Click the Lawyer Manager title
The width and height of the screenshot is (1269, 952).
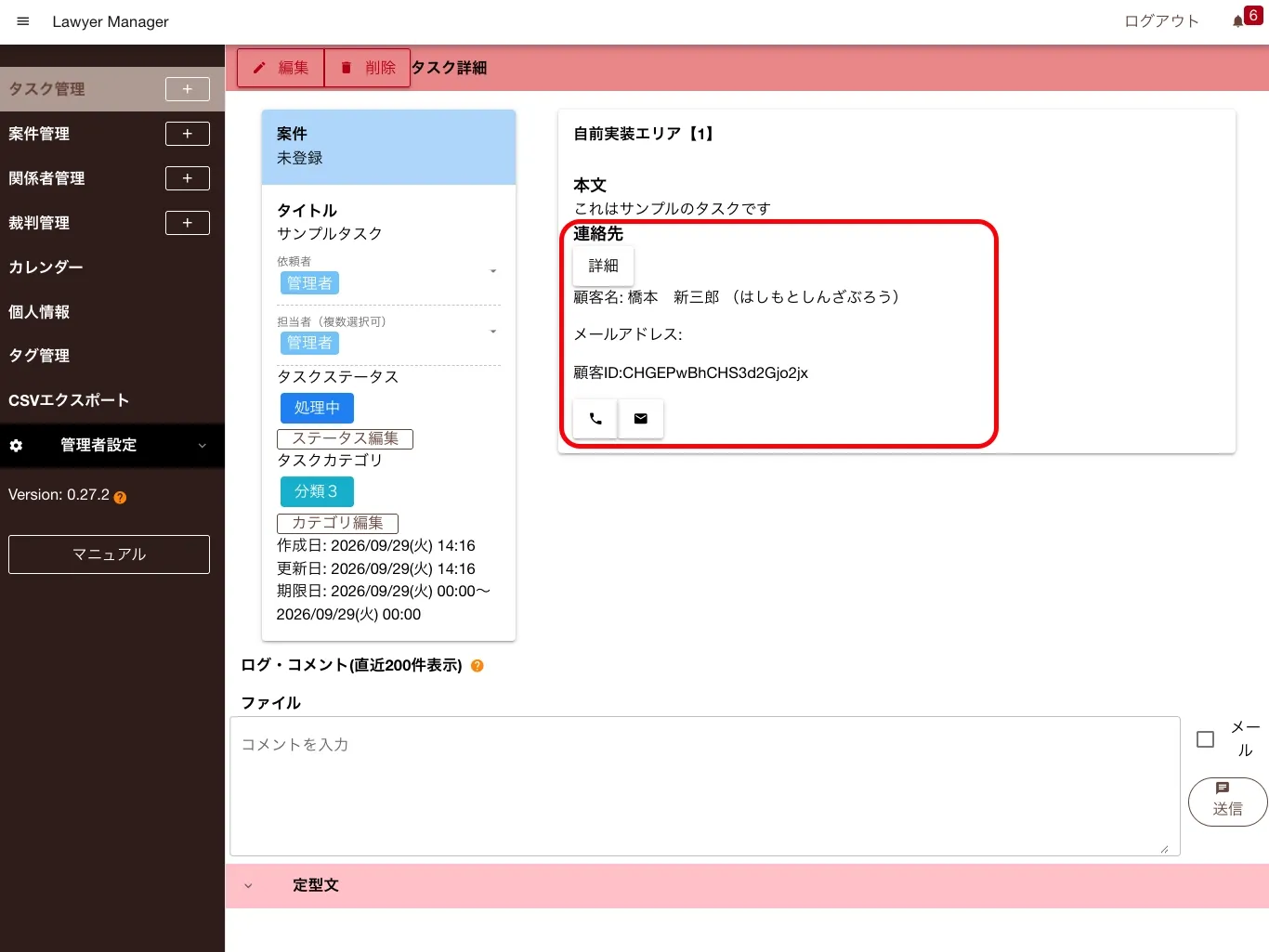111,21
